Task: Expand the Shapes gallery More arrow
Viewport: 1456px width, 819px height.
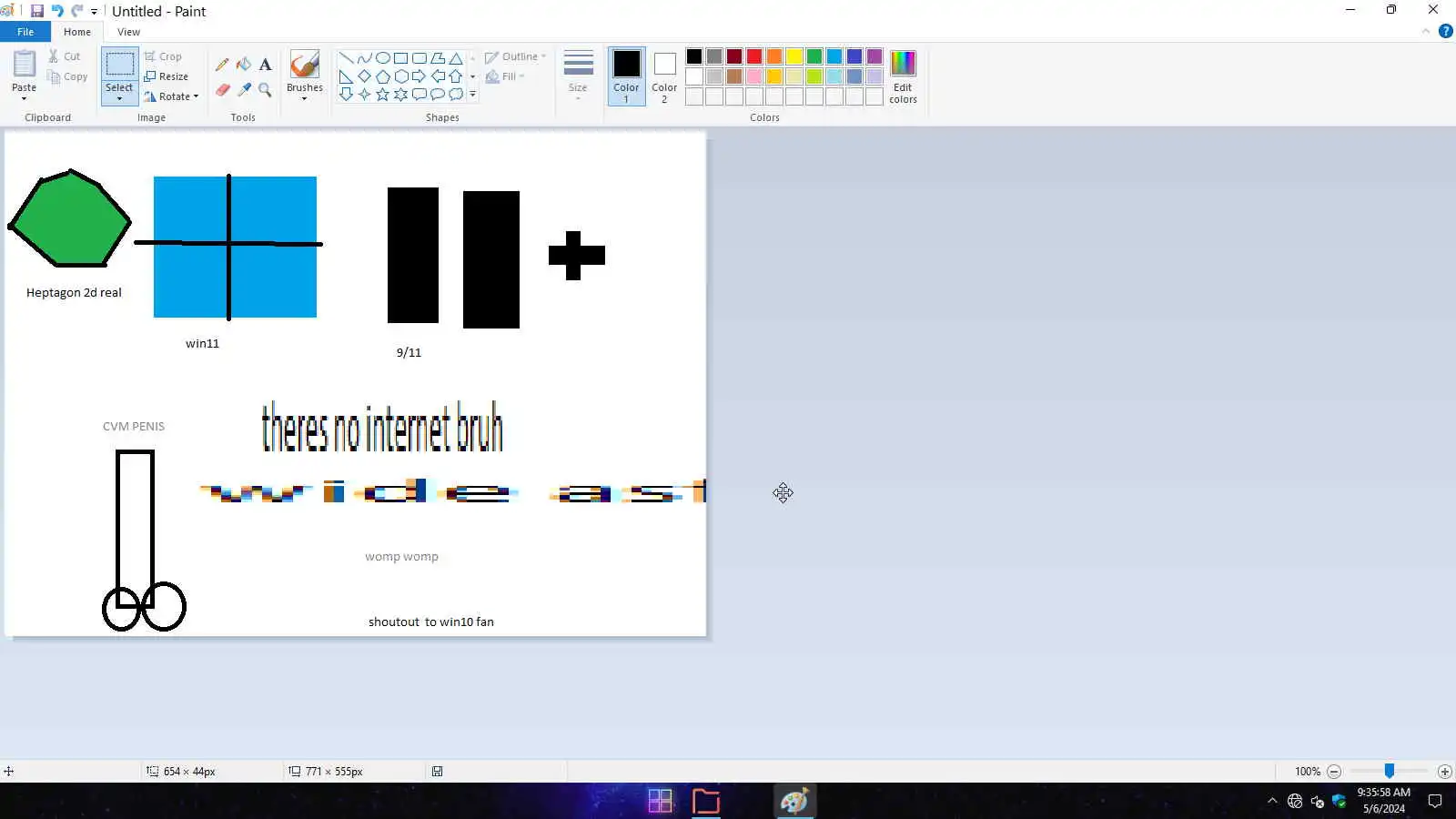Action: click(472, 94)
